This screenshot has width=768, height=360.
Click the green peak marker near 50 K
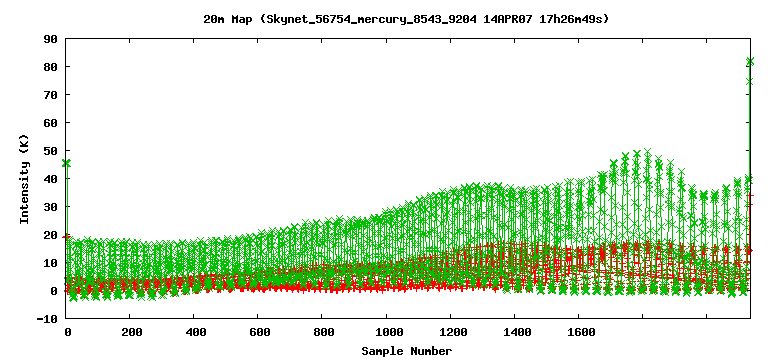(648, 152)
